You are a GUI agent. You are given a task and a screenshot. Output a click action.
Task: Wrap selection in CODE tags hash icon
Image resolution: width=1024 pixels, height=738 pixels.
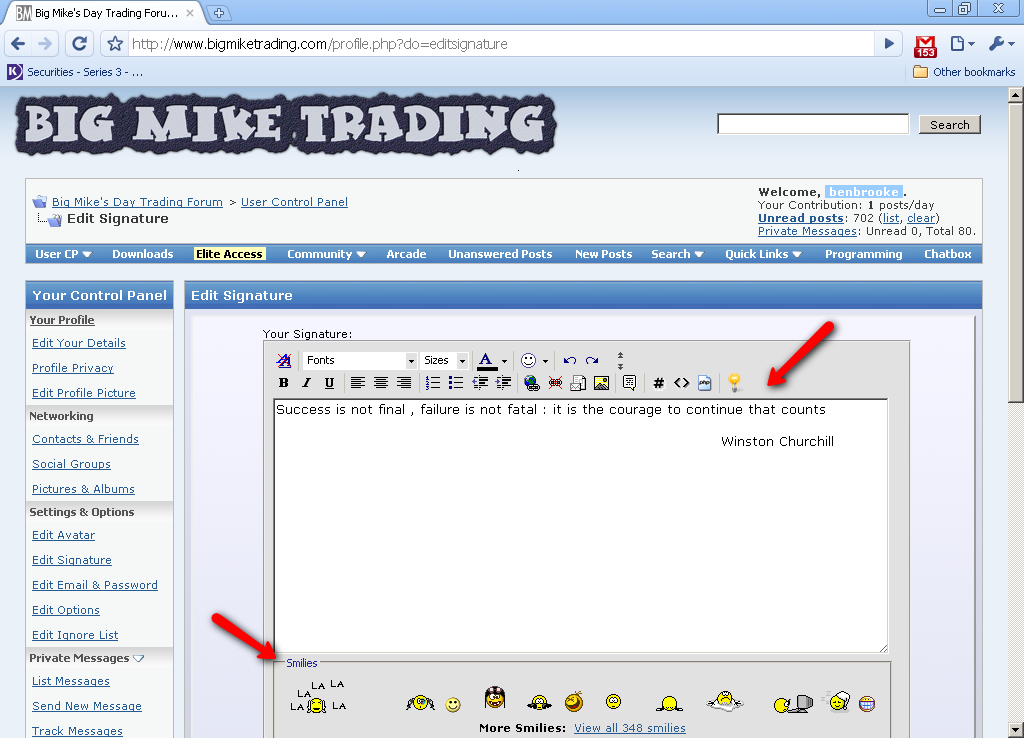[x=658, y=383]
